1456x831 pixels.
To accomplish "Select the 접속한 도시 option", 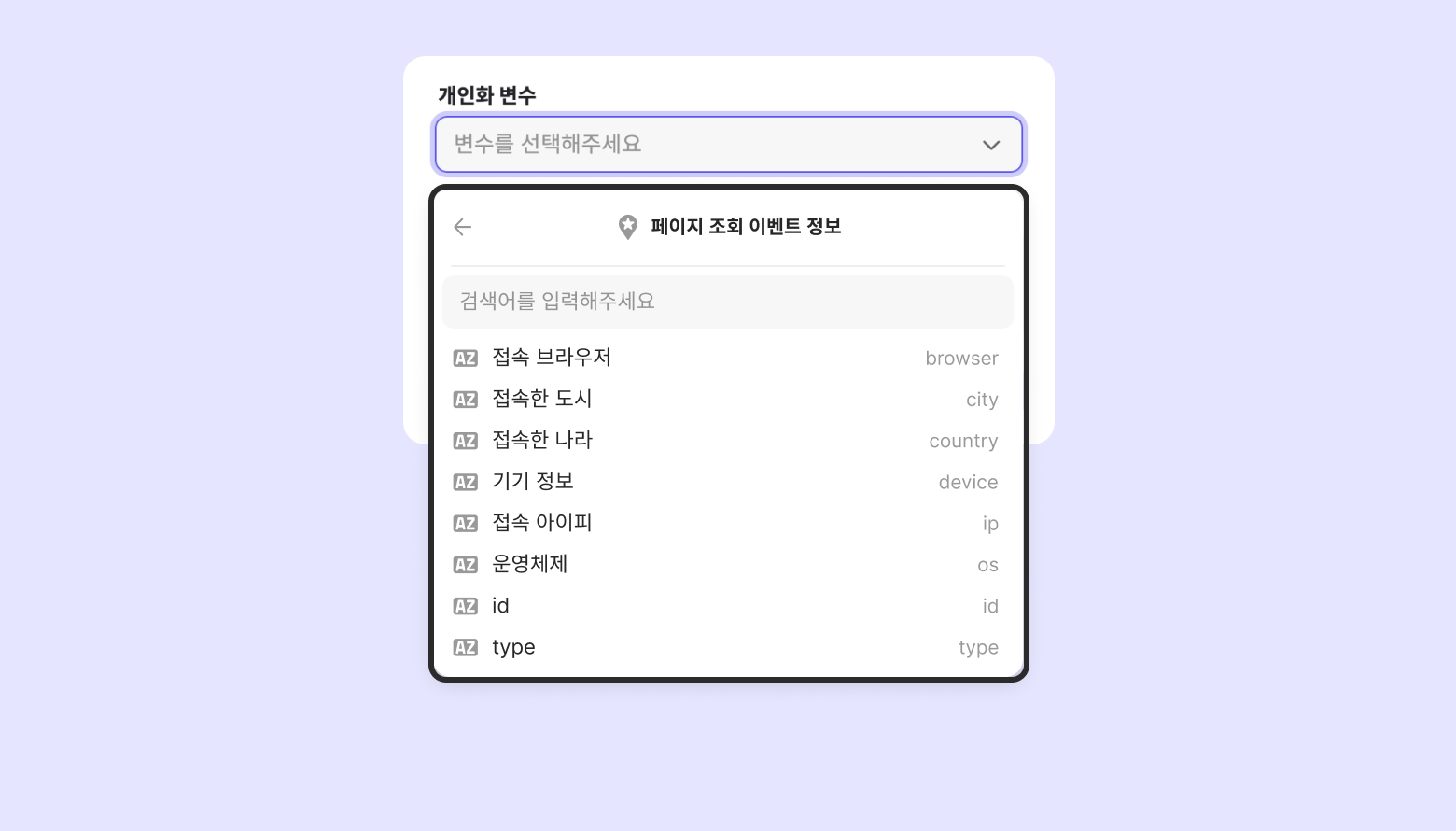I will tap(728, 400).
